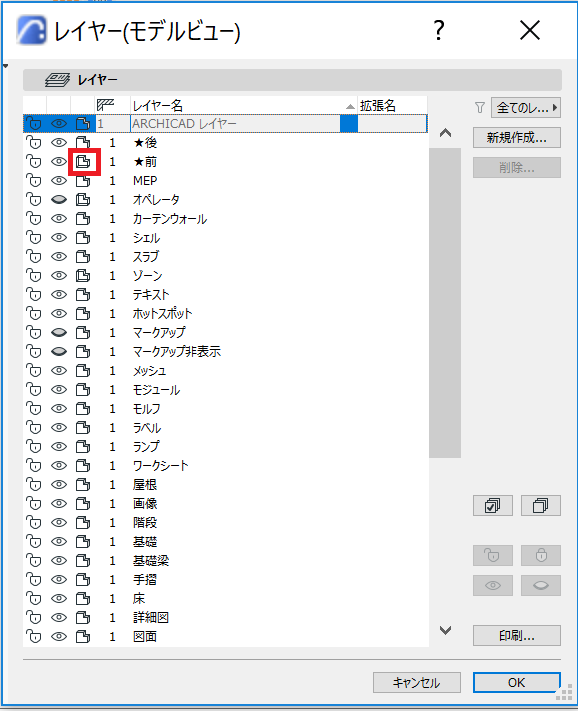This screenshot has height=711, width=578.
Task: Select the カーテンウォール layer row
Action: tap(225, 219)
